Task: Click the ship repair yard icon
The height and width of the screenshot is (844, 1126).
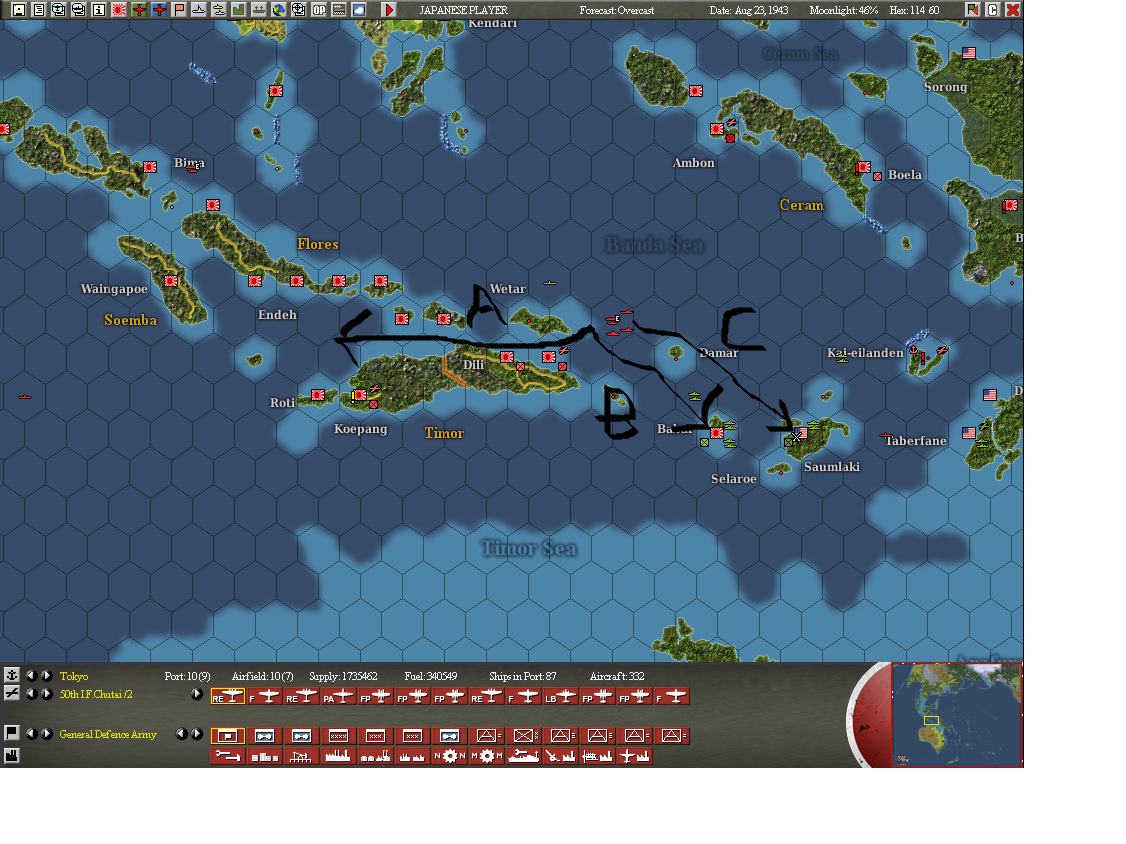Action: 524,756
